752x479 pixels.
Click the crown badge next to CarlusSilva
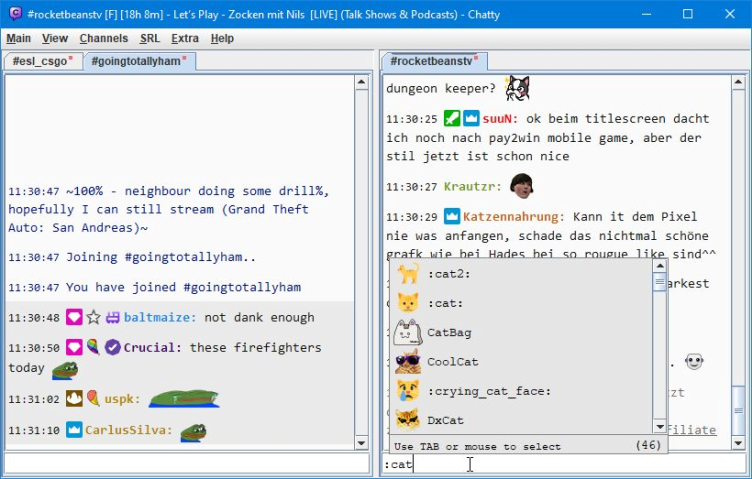click(x=74, y=431)
